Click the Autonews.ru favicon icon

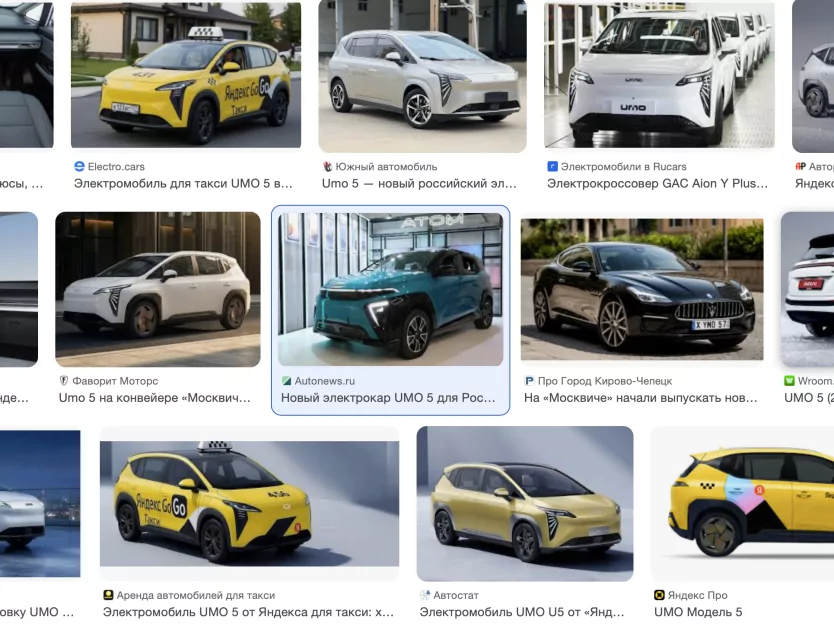tap(286, 381)
